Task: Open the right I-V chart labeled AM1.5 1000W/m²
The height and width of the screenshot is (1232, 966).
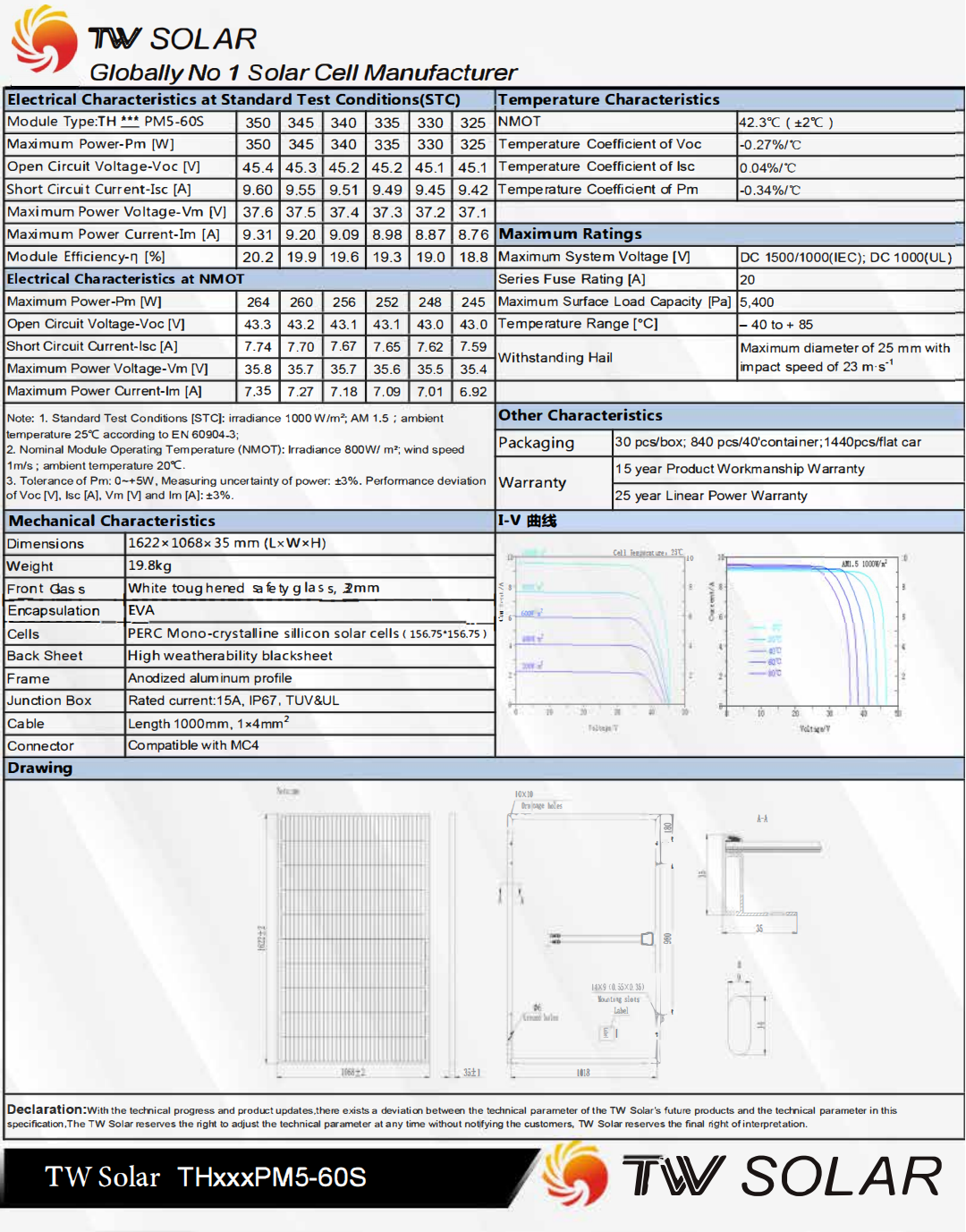Action: 809,641
